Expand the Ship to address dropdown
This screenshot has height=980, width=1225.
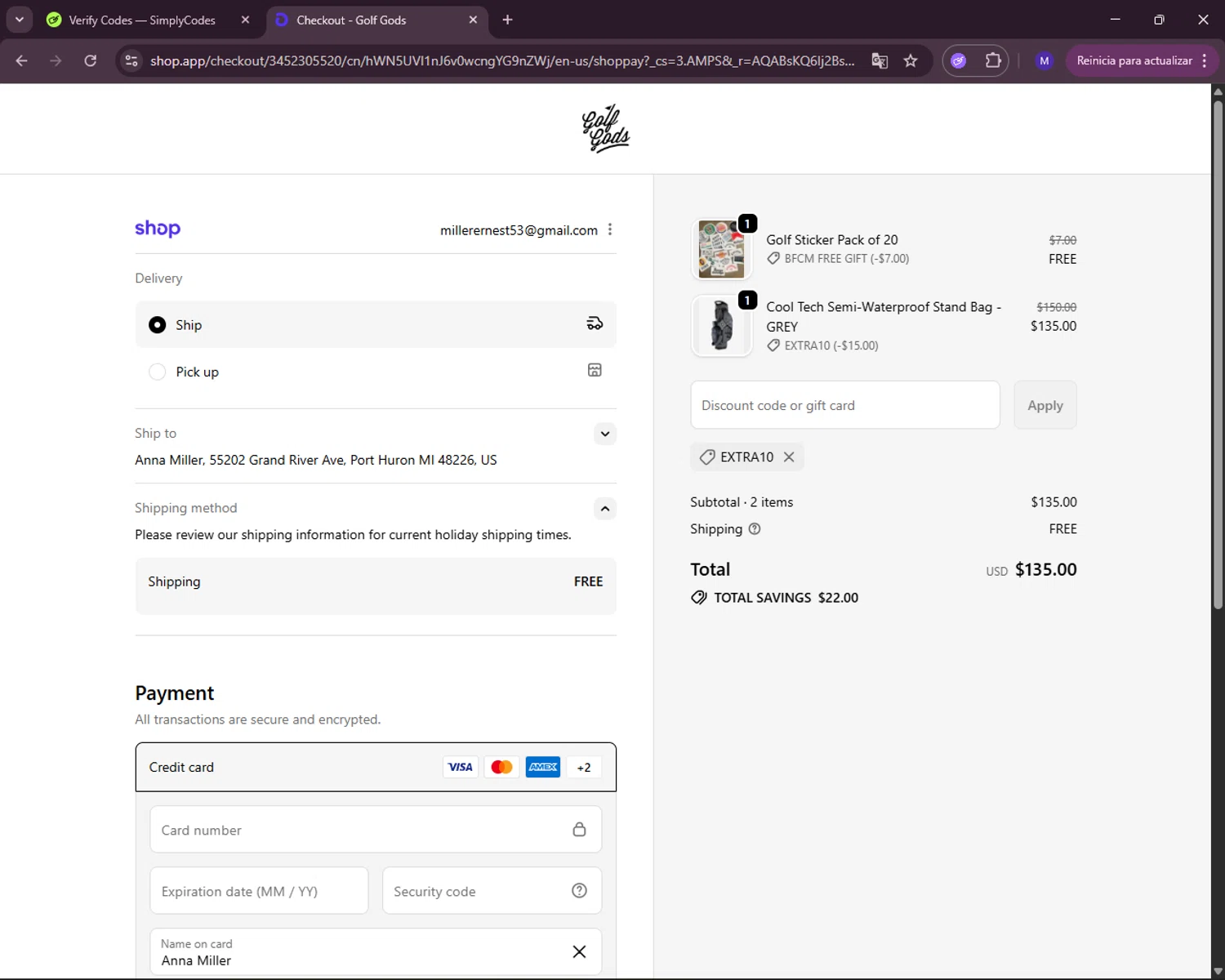click(x=605, y=434)
